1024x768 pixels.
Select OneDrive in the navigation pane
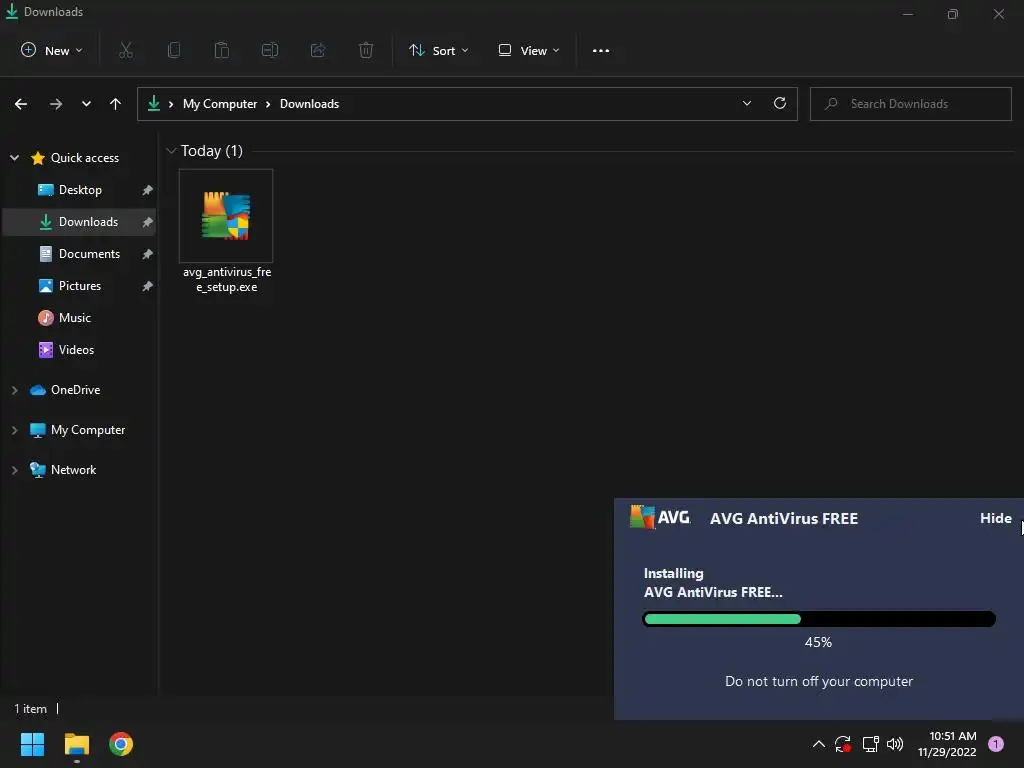point(75,390)
